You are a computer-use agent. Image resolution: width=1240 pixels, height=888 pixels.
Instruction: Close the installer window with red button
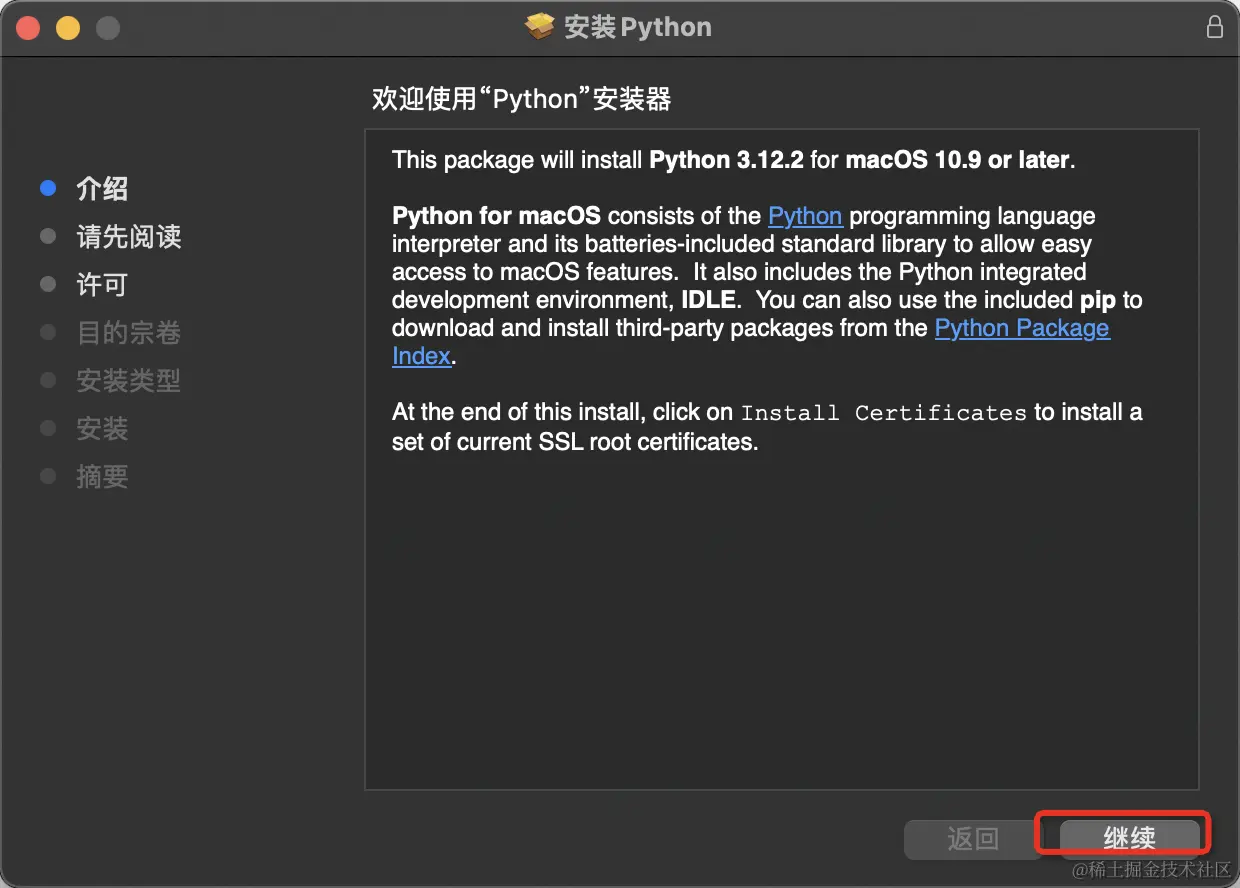[27, 28]
